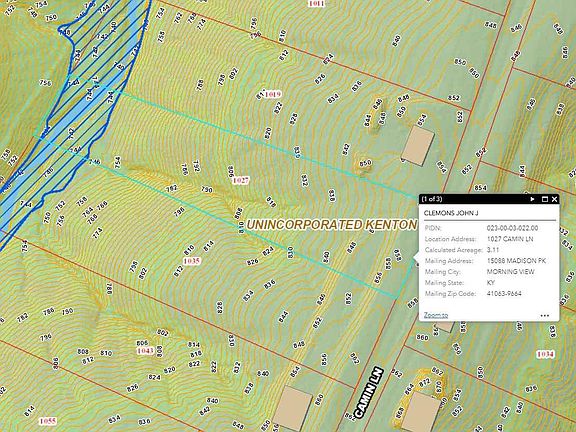Image resolution: width=576 pixels, height=432 pixels.
Task: Select mailing address 15088 MADISON PK
Action: pos(516,261)
